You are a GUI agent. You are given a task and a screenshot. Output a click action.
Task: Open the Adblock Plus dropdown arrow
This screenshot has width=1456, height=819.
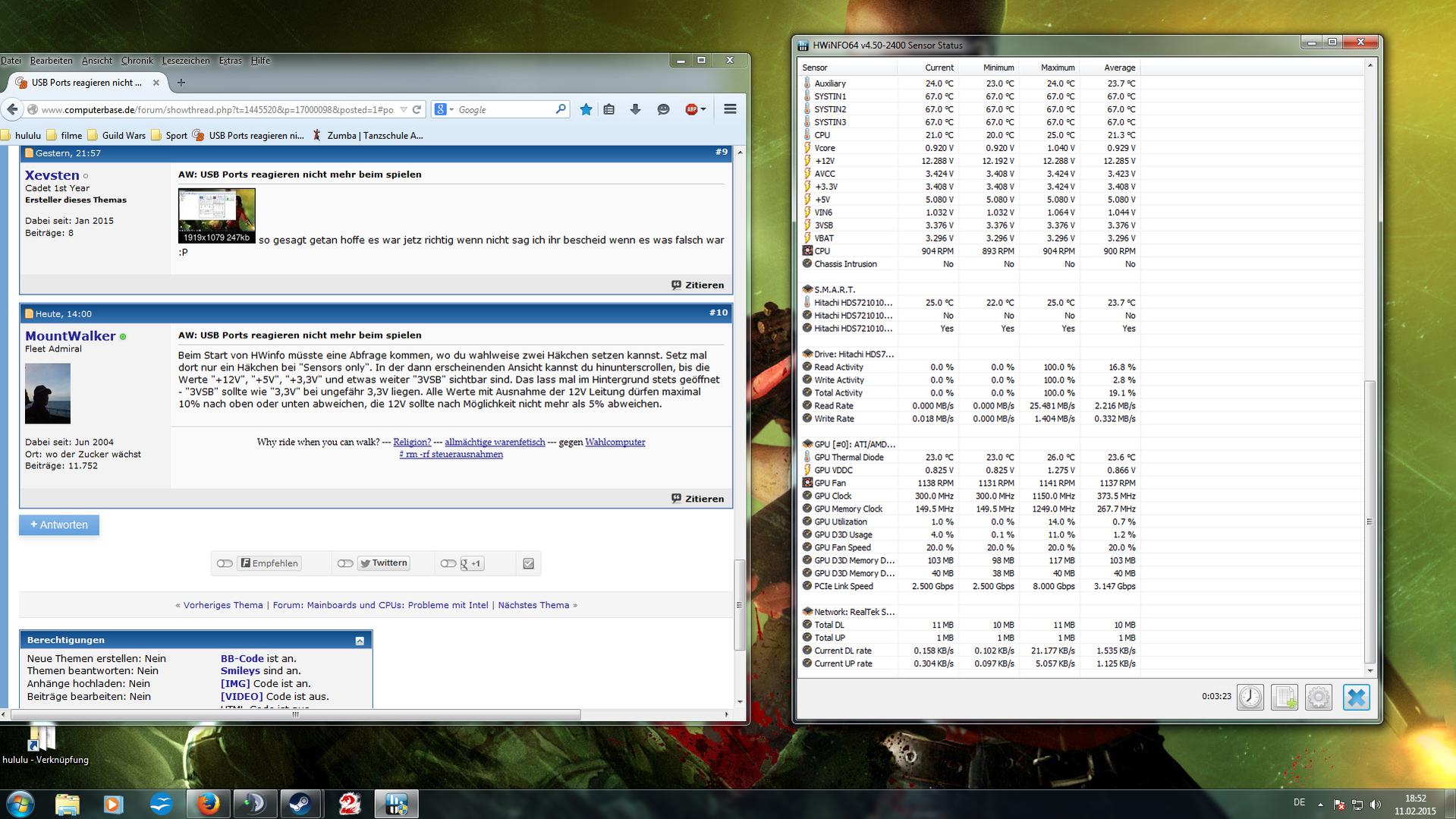click(703, 109)
